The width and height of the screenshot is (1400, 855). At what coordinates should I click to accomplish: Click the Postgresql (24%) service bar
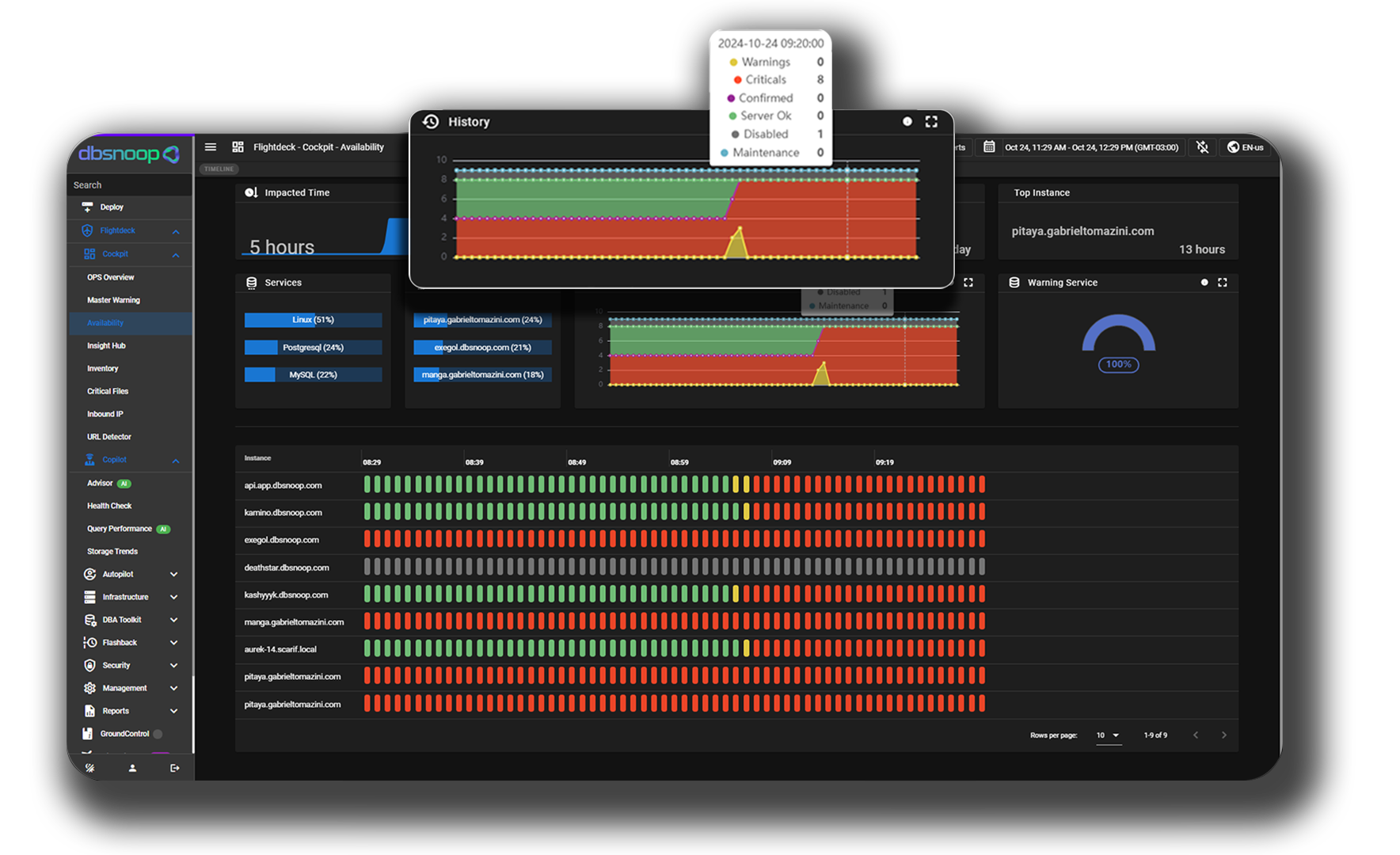coord(313,348)
